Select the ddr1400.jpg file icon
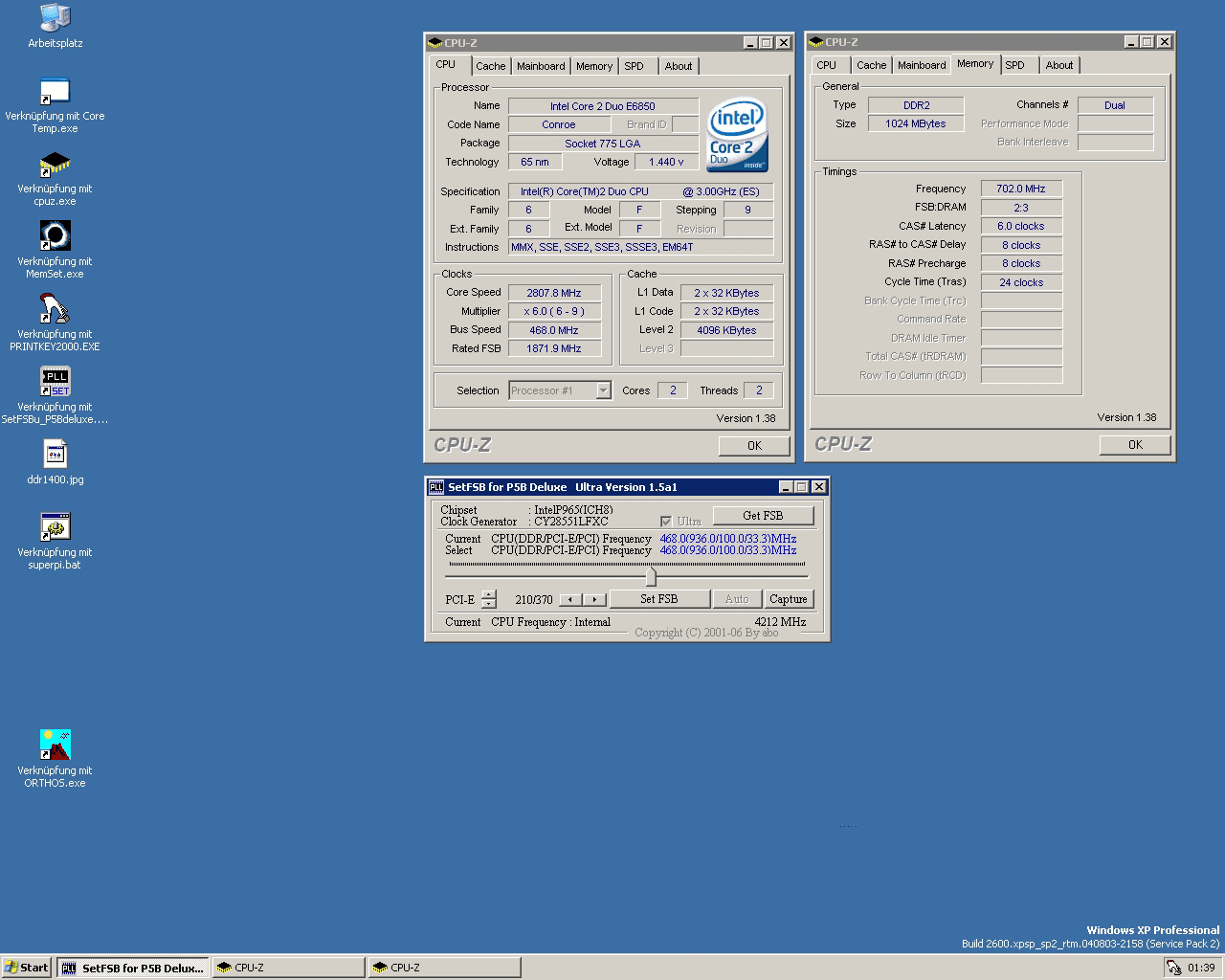Screen dimensions: 1225x980 pos(55,455)
